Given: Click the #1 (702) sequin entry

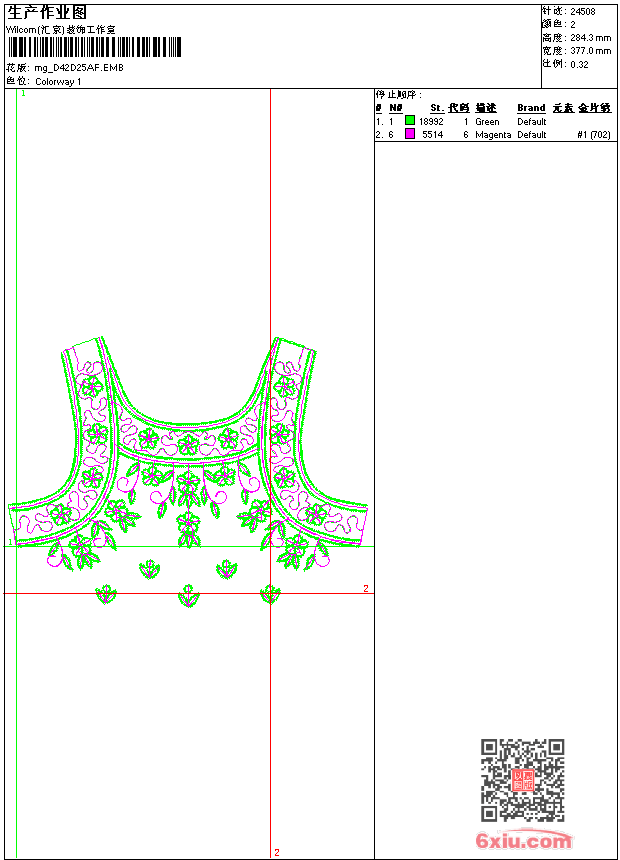Looking at the screenshot, I should (594, 134).
